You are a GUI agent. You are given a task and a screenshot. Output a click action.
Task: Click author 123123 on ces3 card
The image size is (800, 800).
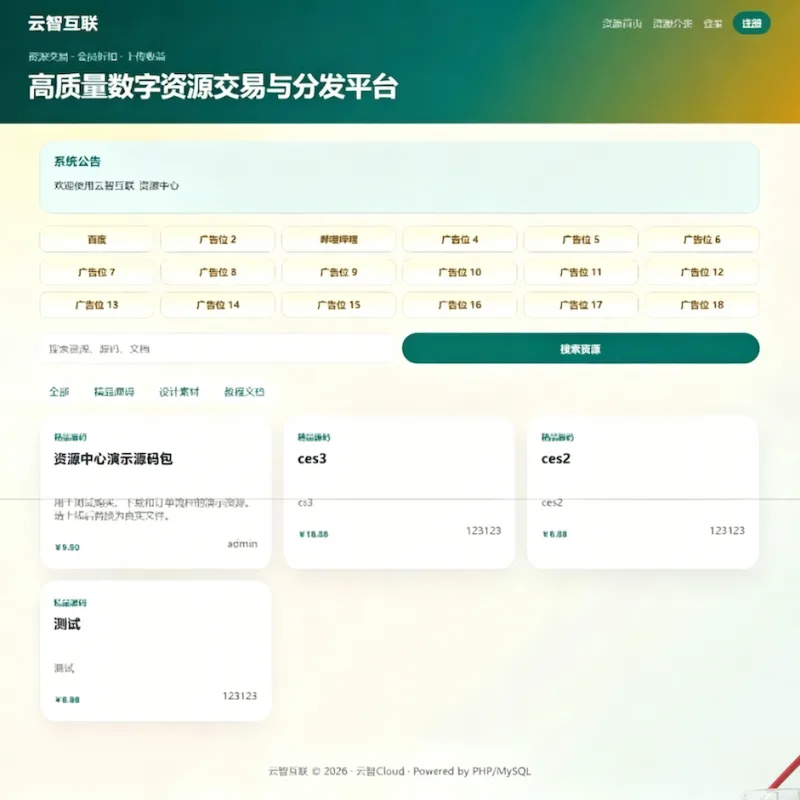(484, 531)
